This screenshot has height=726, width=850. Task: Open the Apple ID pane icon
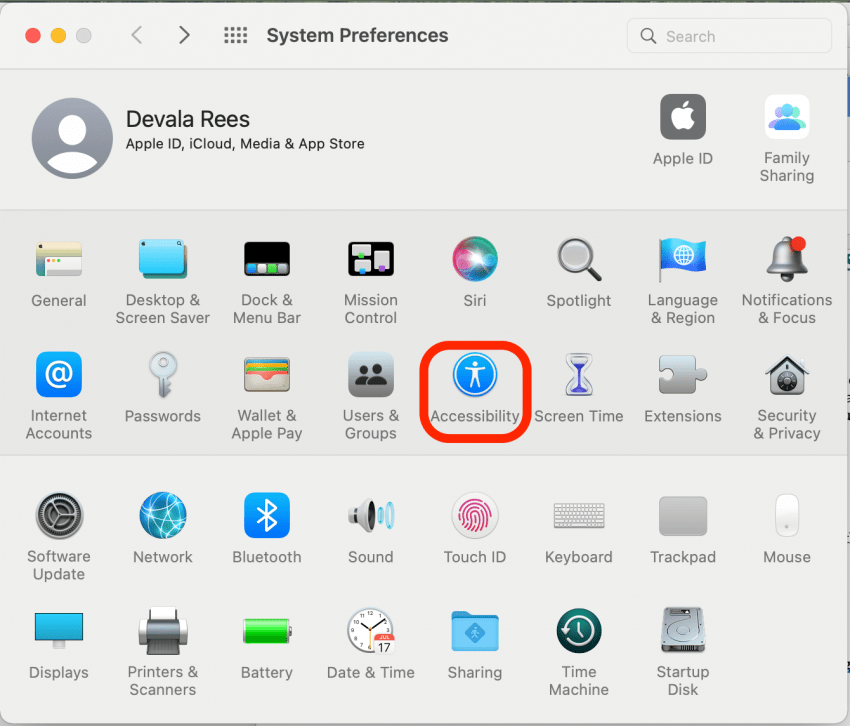pyautogui.click(x=682, y=117)
